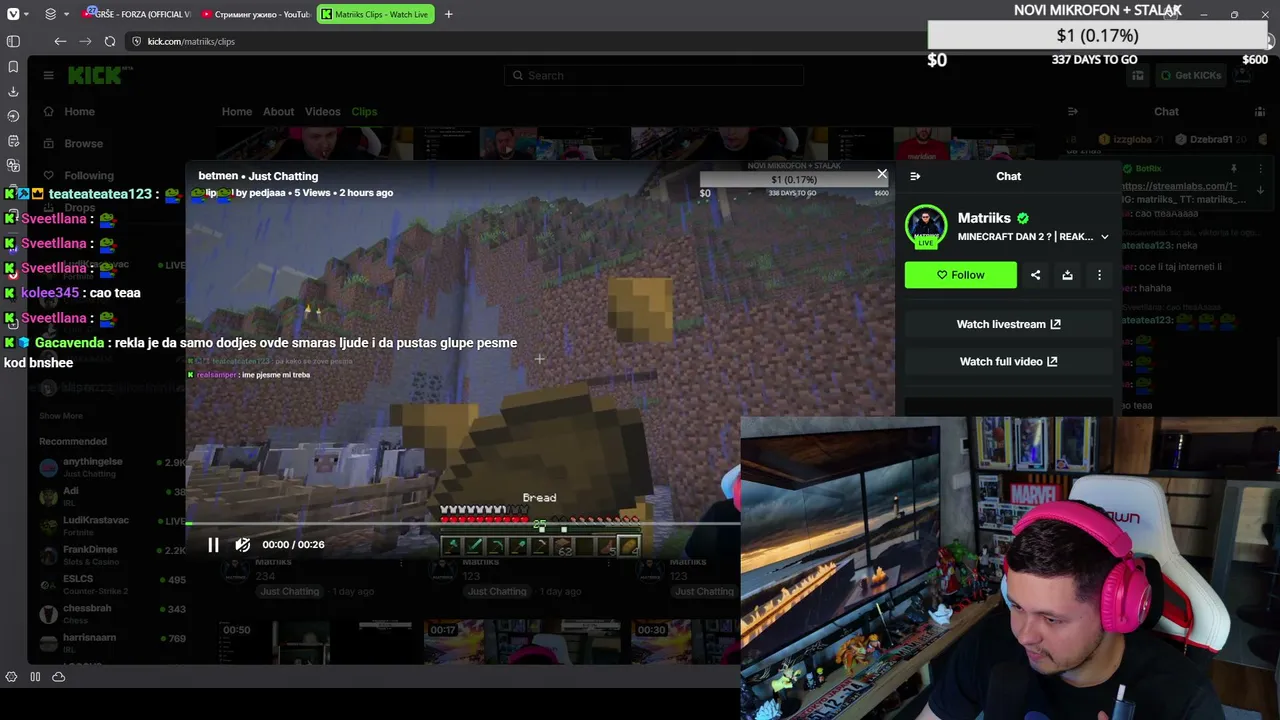Open Browse in the Kick sidebar

click(83, 144)
